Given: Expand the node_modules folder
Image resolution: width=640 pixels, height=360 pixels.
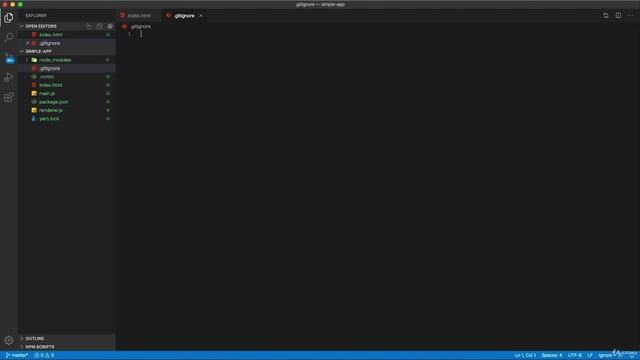Looking at the screenshot, I should 55,60.
